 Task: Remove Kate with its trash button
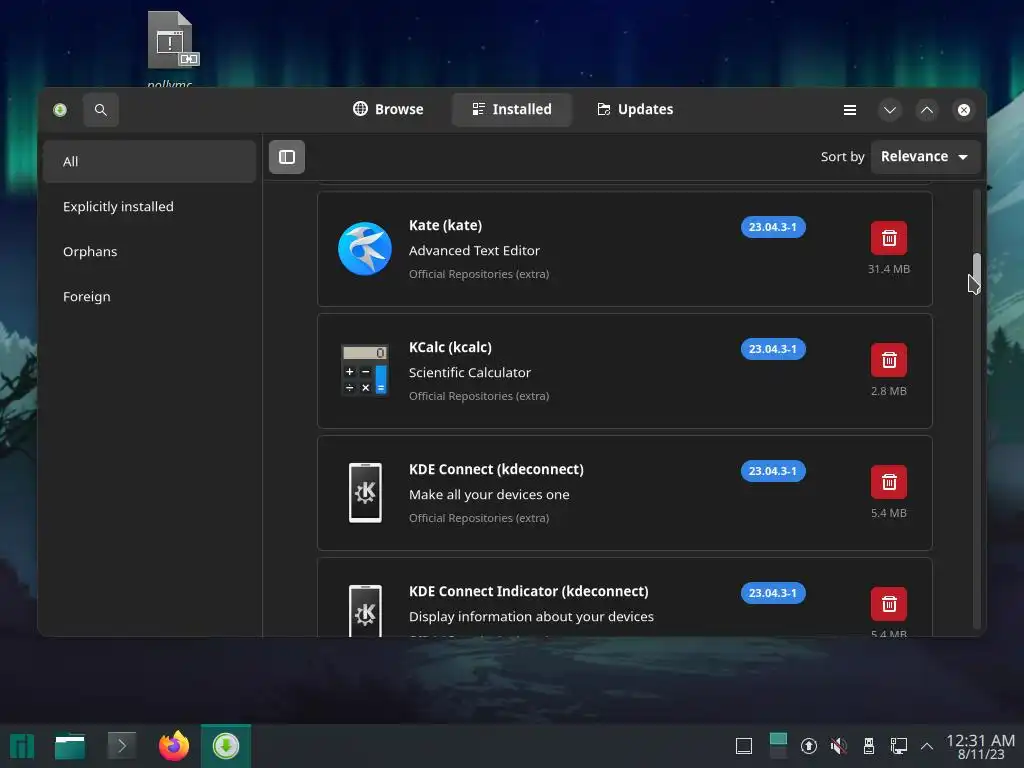(888, 238)
